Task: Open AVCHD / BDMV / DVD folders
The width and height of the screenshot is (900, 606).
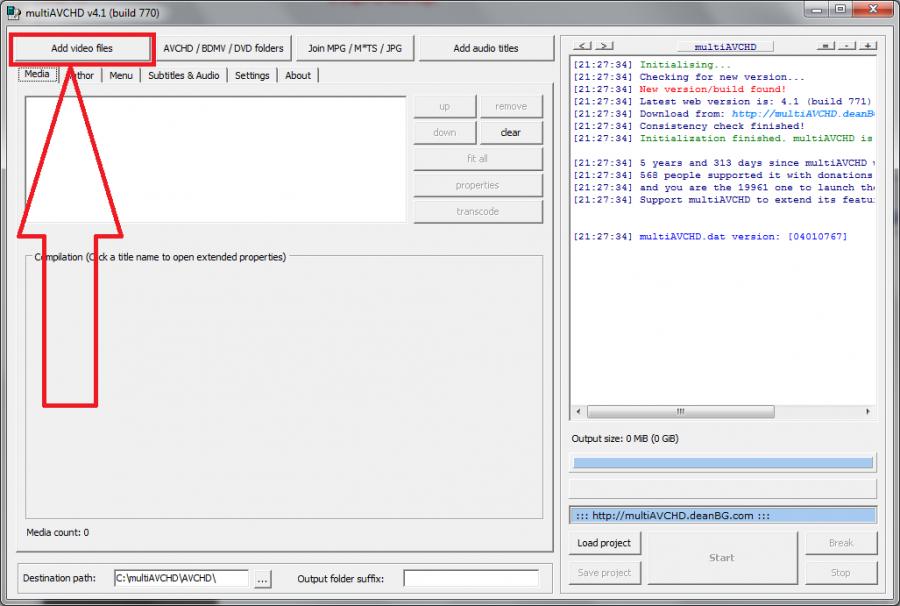Action: tap(223, 48)
